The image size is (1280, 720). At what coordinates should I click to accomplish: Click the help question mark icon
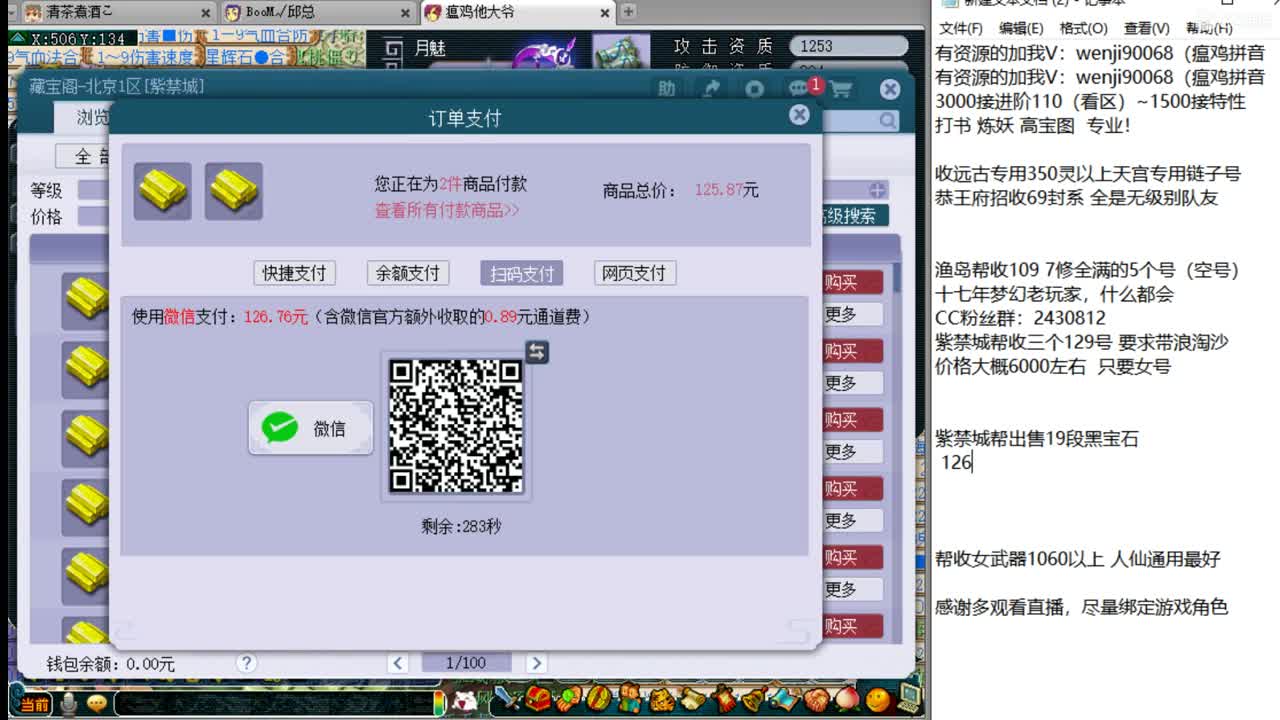tap(246, 663)
